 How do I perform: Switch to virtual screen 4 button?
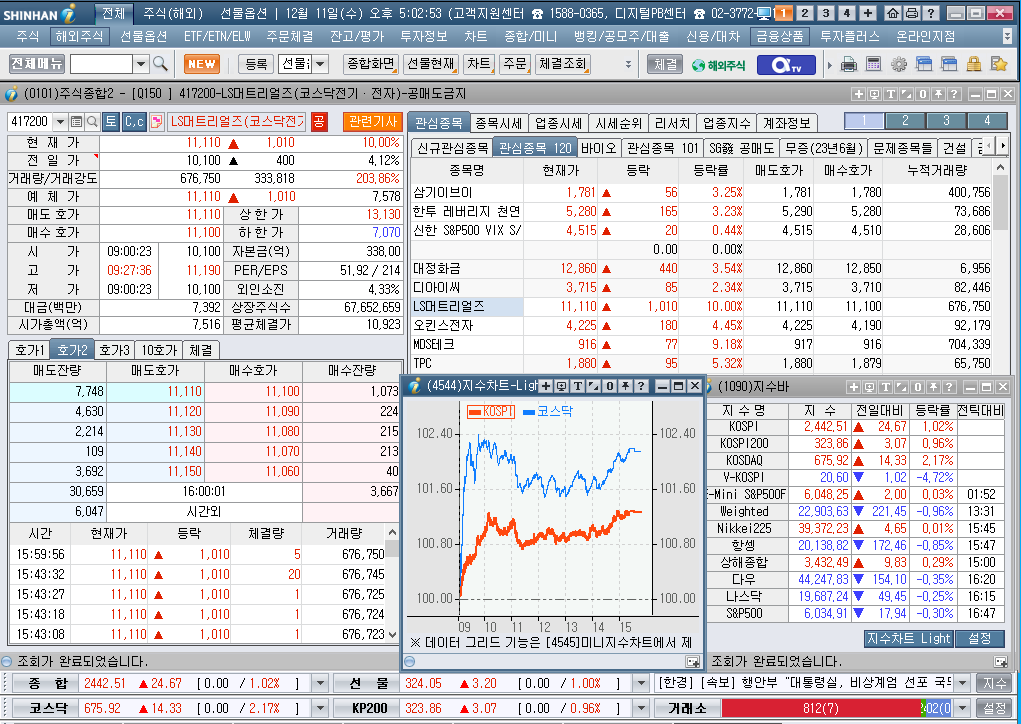tap(846, 12)
